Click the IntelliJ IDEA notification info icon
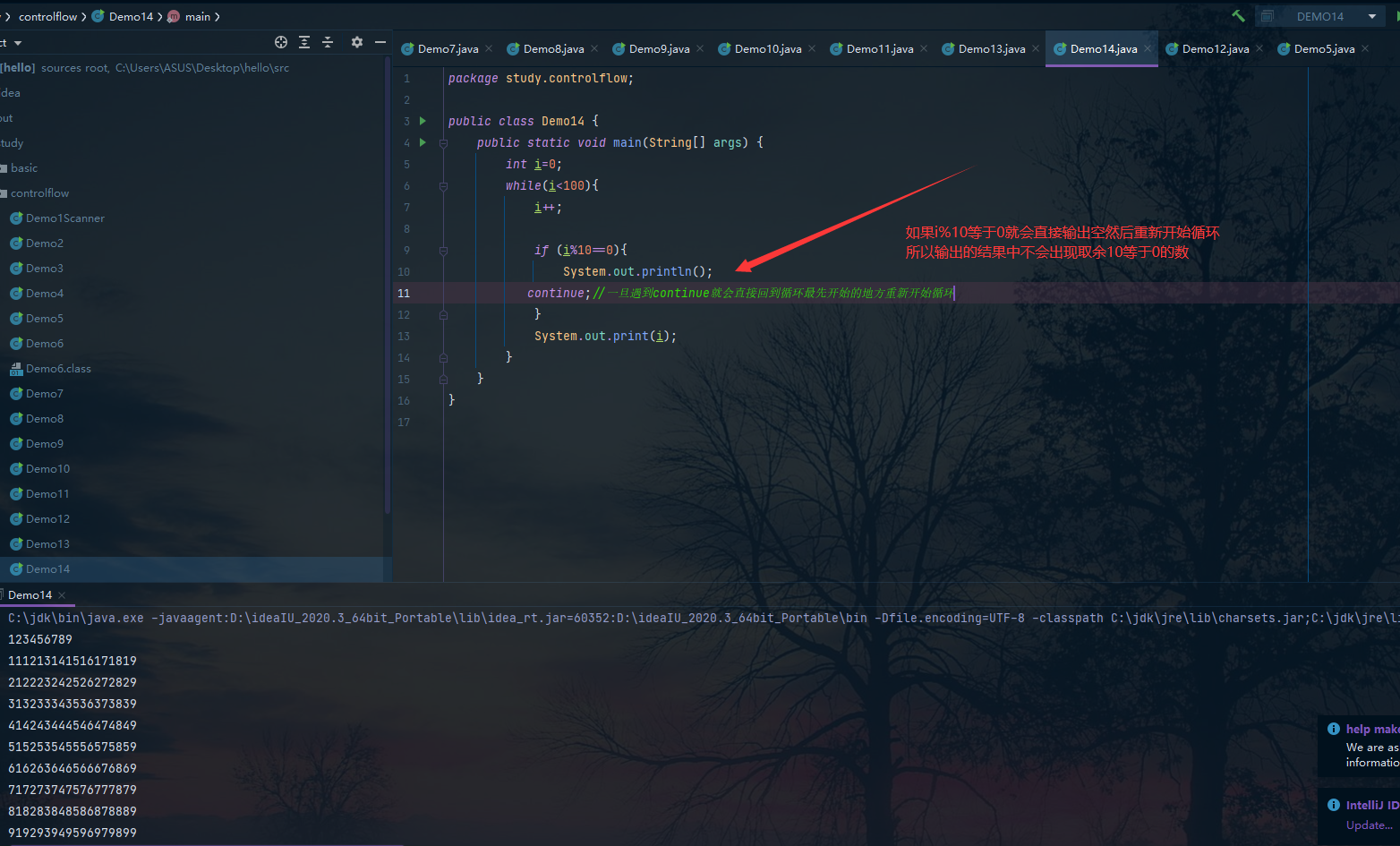The height and width of the screenshot is (846, 1400). 1334,805
